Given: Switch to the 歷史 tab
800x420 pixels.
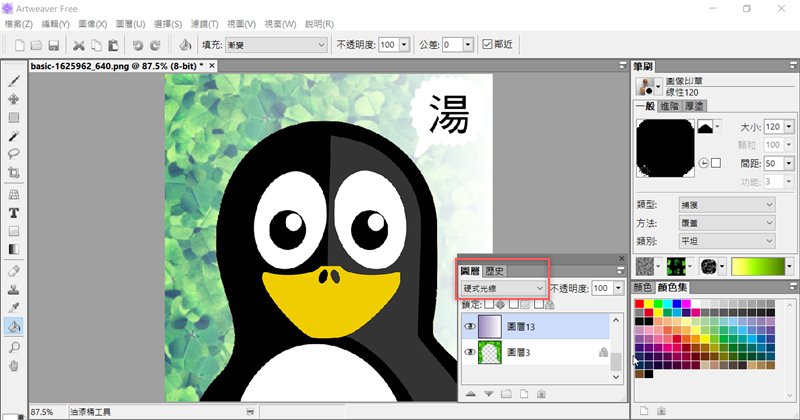Looking at the screenshot, I should (494, 271).
